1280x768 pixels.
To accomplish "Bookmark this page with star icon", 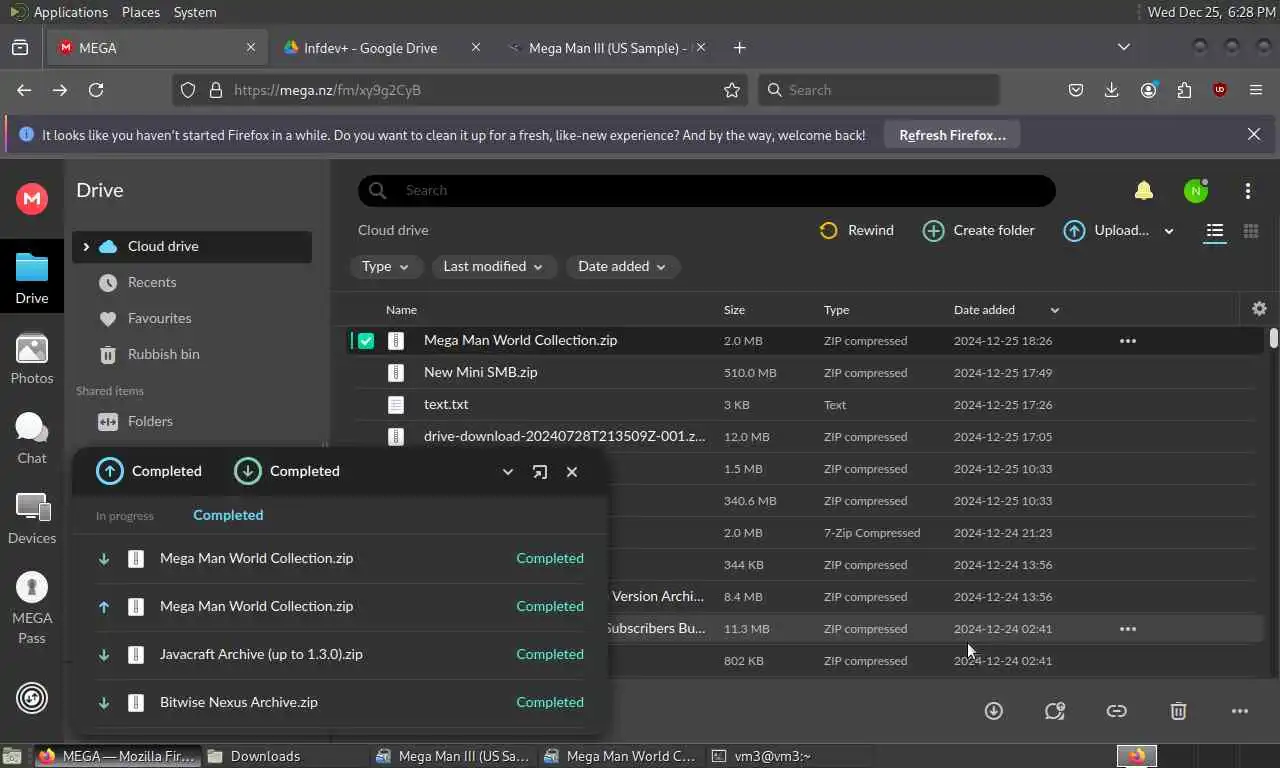I will (x=732, y=90).
